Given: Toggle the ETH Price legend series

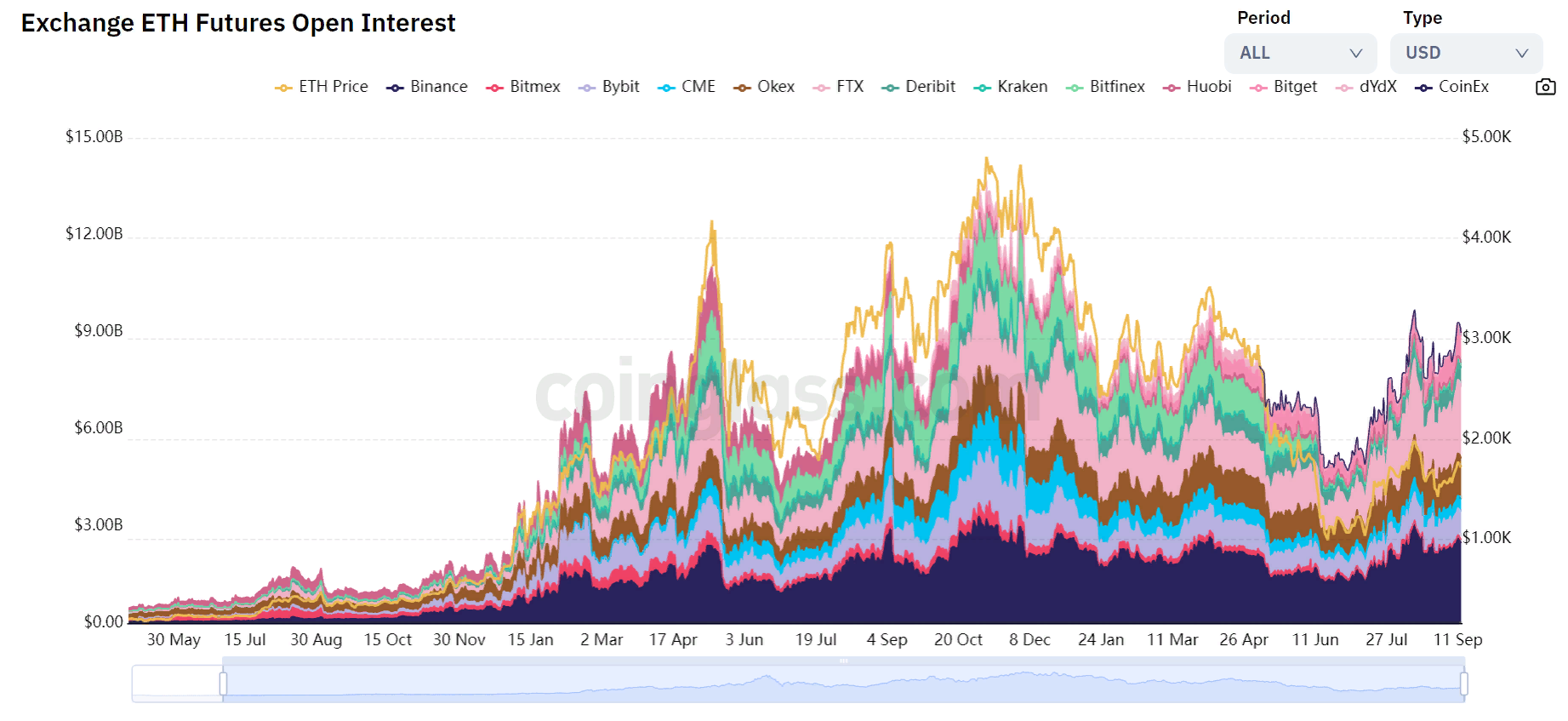Looking at the screenshot, I should (x=322, y=87).
